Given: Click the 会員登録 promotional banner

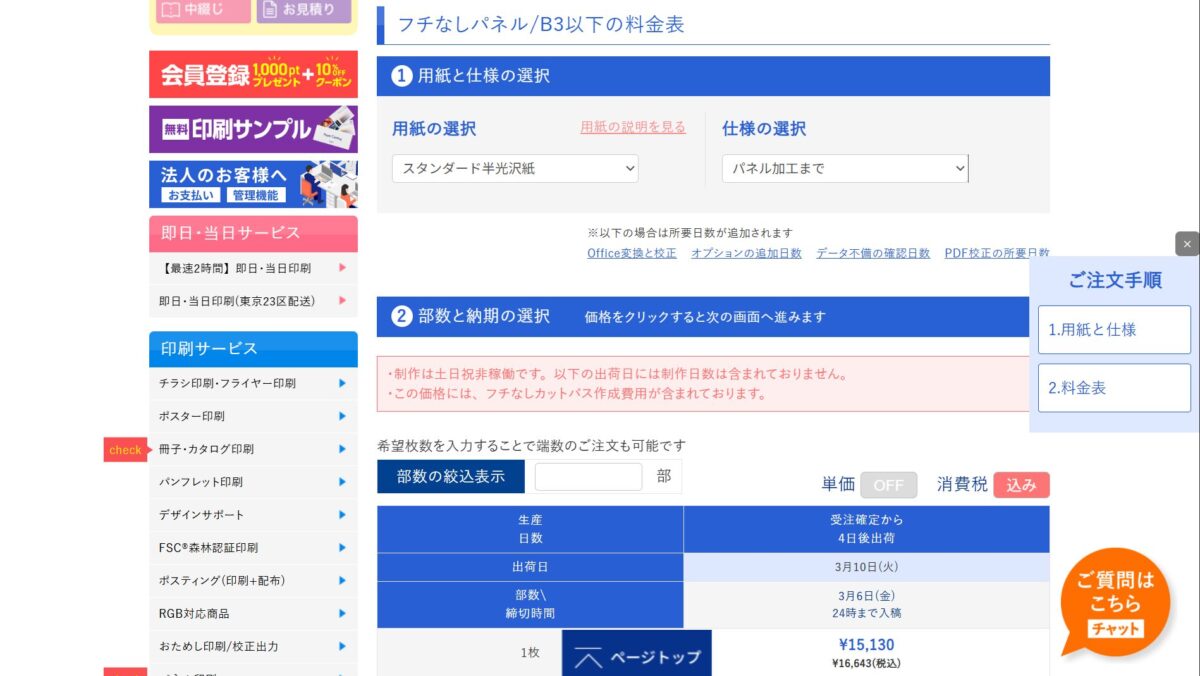Looking at the screenshot, I should 253,74.
